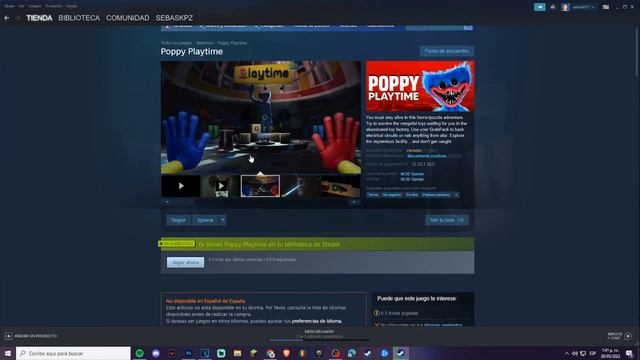Click the thumbnail strip scrollbar handle
This screenshot has width=640, height=360.
pos(184,202)
